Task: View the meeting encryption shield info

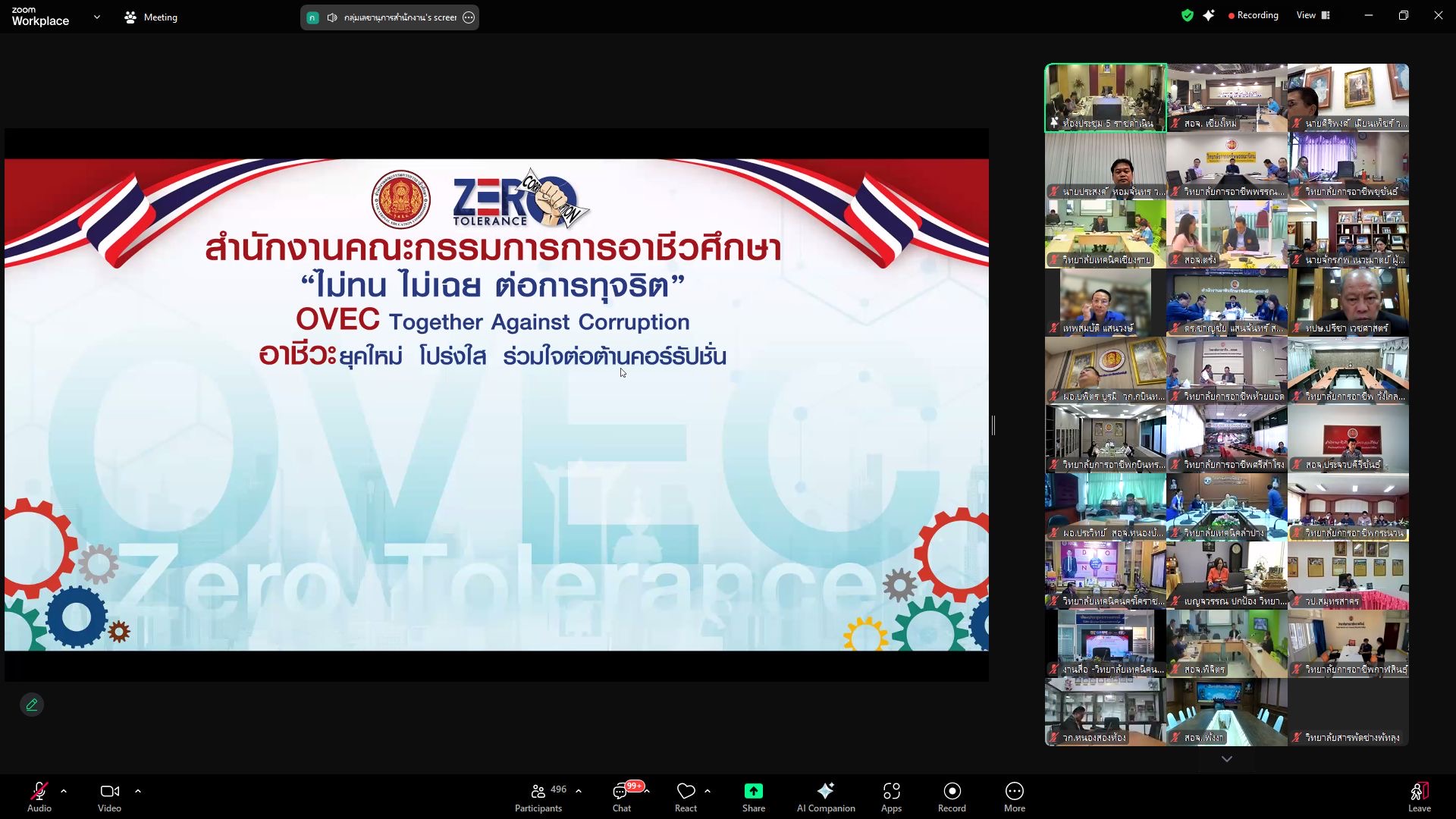Action: tap(1188, 15)
